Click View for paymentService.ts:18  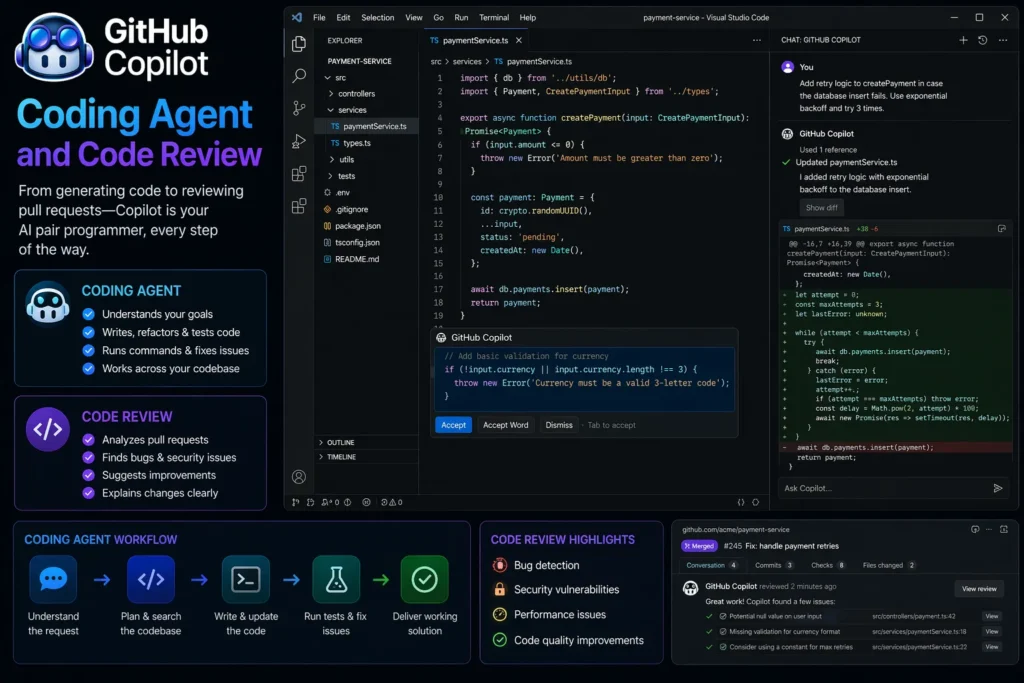click(991, 631)
